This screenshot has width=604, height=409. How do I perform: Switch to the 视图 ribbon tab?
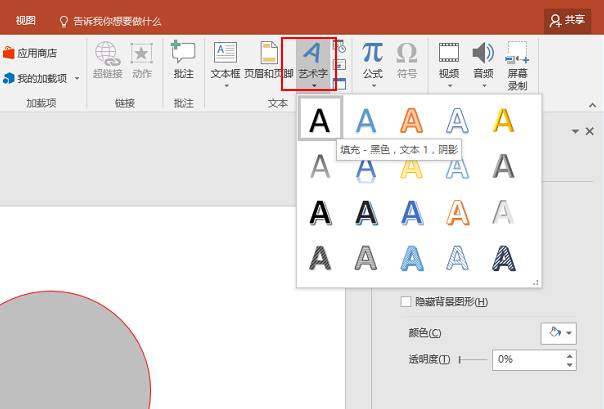[x=25, y=20]
